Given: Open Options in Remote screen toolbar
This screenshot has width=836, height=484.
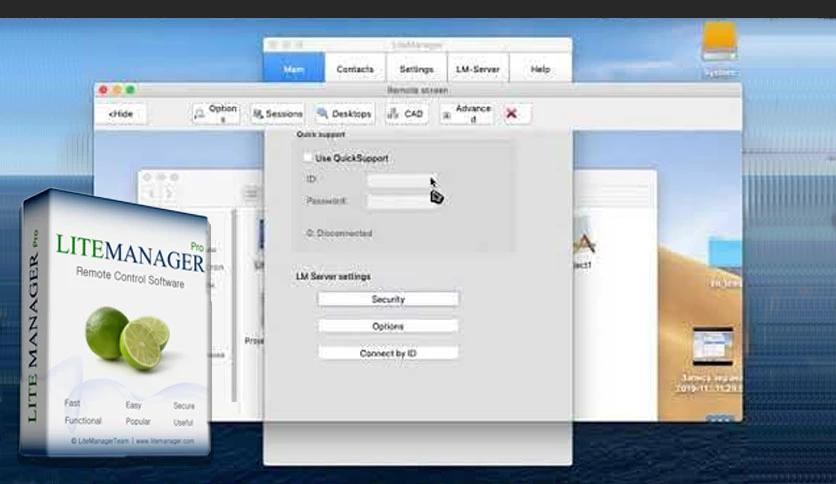Looking at the screenshot, I should pyautogui.click(x=216, y=114).
